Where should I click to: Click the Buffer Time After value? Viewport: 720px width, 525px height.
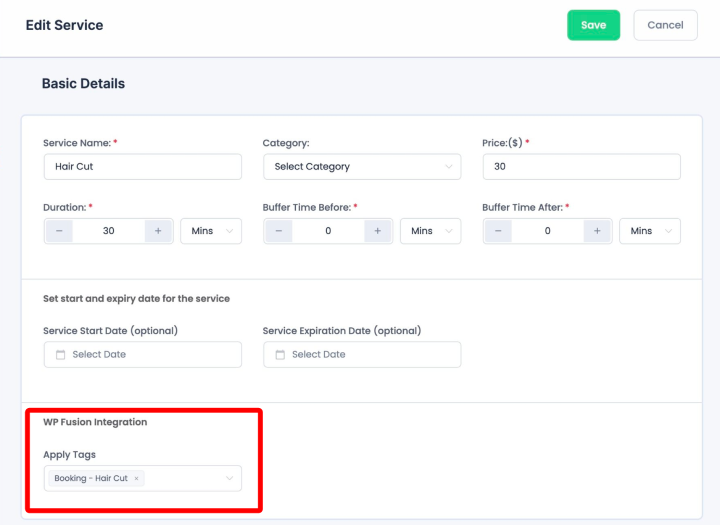click(x=547, y=231)
